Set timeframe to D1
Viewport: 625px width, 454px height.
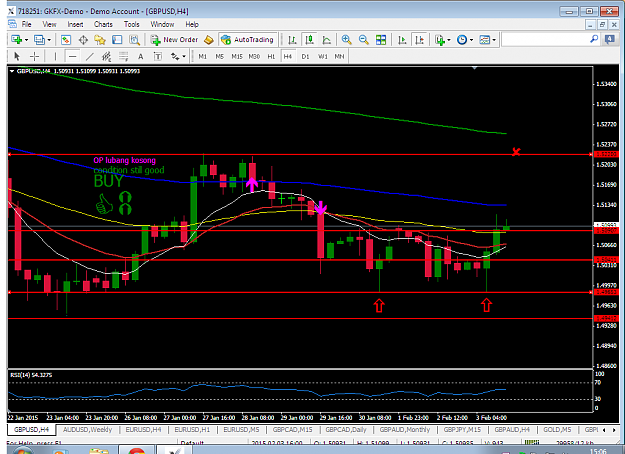coord(305,57)
